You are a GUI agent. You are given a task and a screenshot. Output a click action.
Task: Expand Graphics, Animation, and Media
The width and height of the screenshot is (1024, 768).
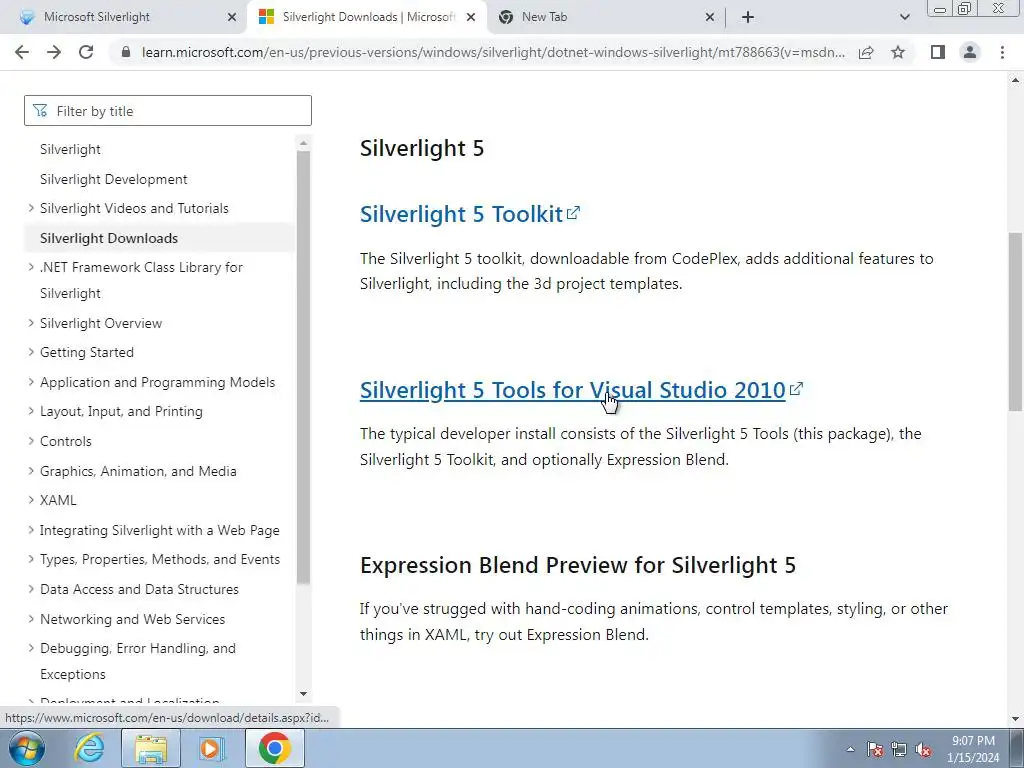[31, 471]
